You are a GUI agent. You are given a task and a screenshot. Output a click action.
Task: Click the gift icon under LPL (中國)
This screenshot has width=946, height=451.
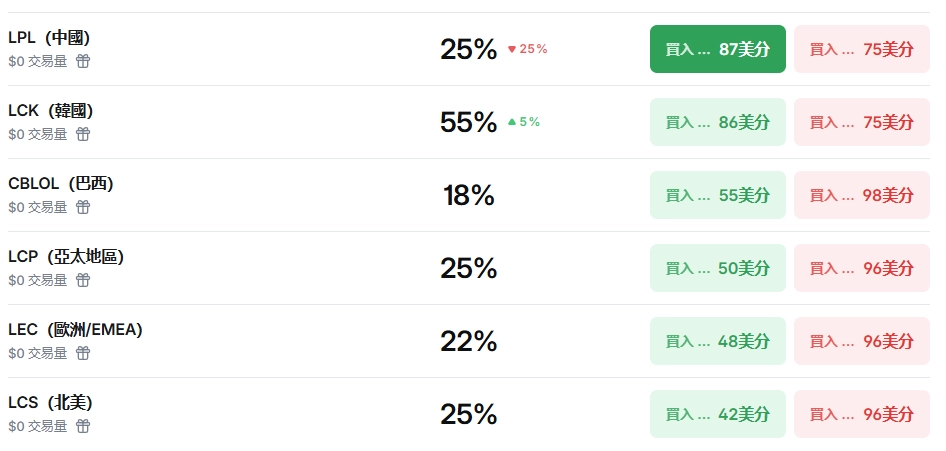(83, 61)
